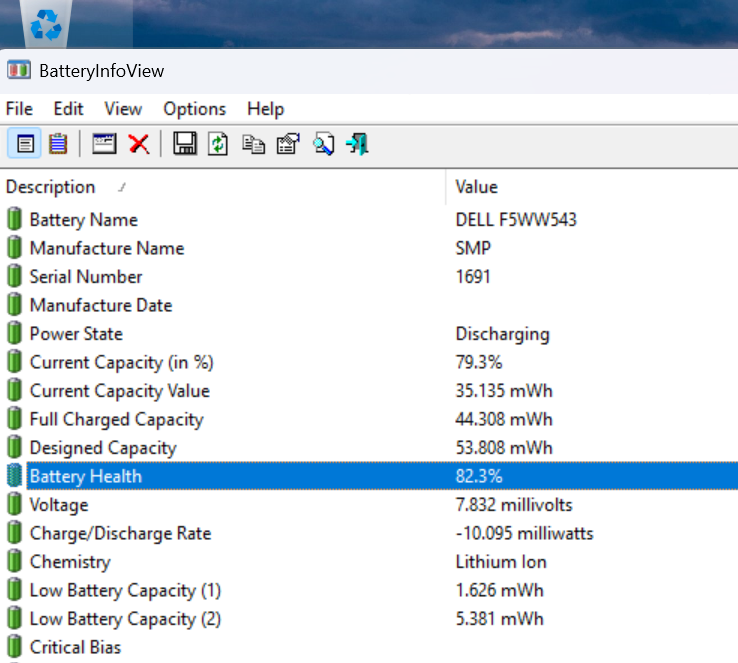The height and width of the screenshot is (663, 738).
Task: Click the Discharging value
Action: (x=502, y=335)
